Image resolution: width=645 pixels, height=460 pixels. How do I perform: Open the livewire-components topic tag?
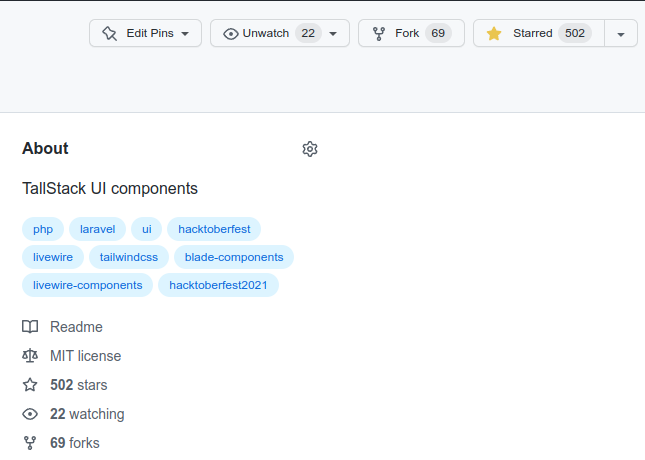(88, 285)
